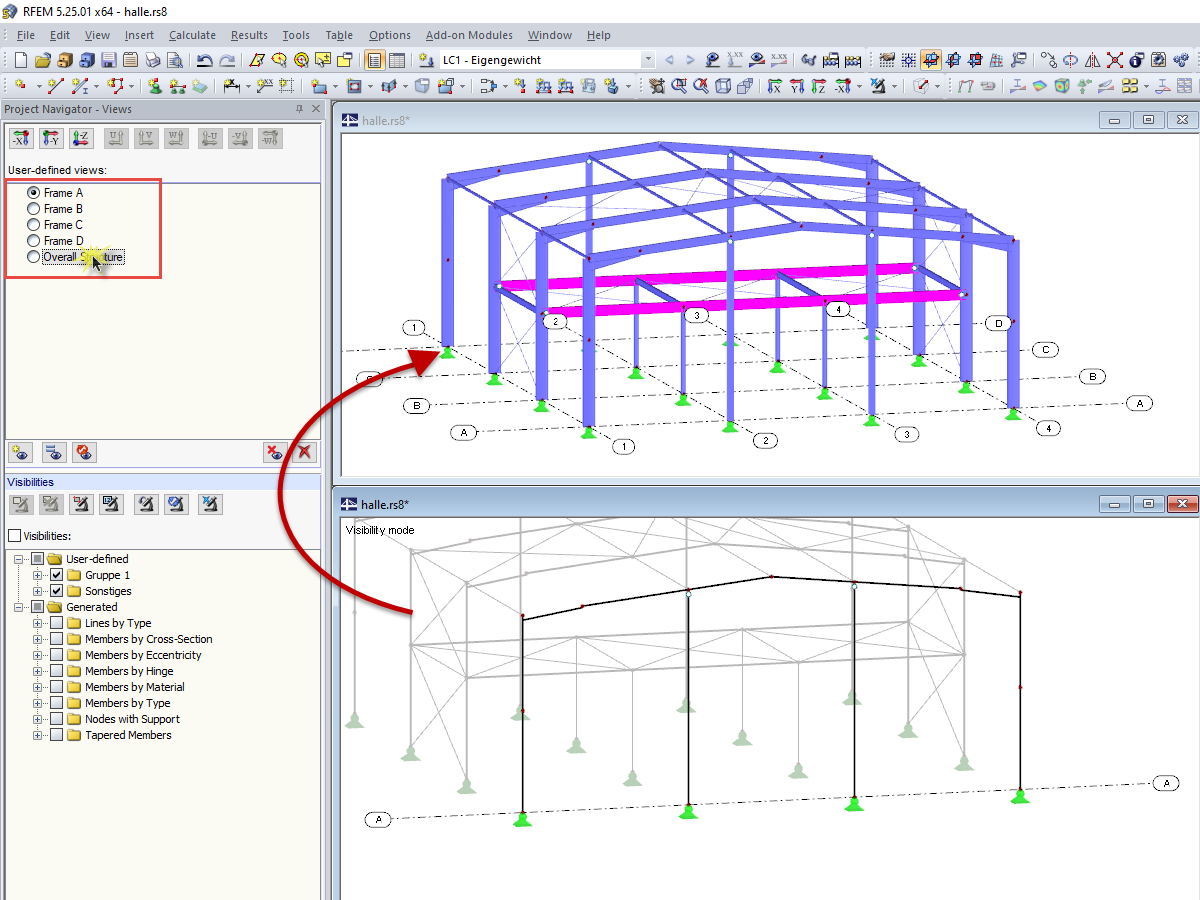Click the view in -X direction icon in navigator

point(21,138)
